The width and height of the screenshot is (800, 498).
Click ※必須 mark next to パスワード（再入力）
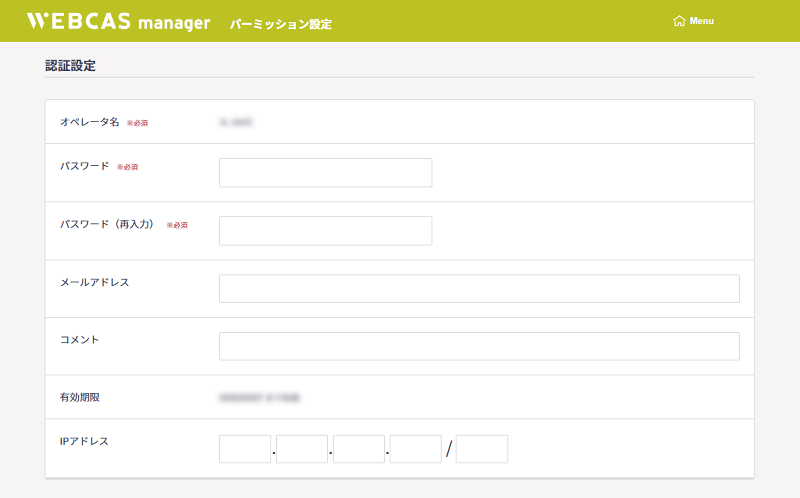pos(177,225)
